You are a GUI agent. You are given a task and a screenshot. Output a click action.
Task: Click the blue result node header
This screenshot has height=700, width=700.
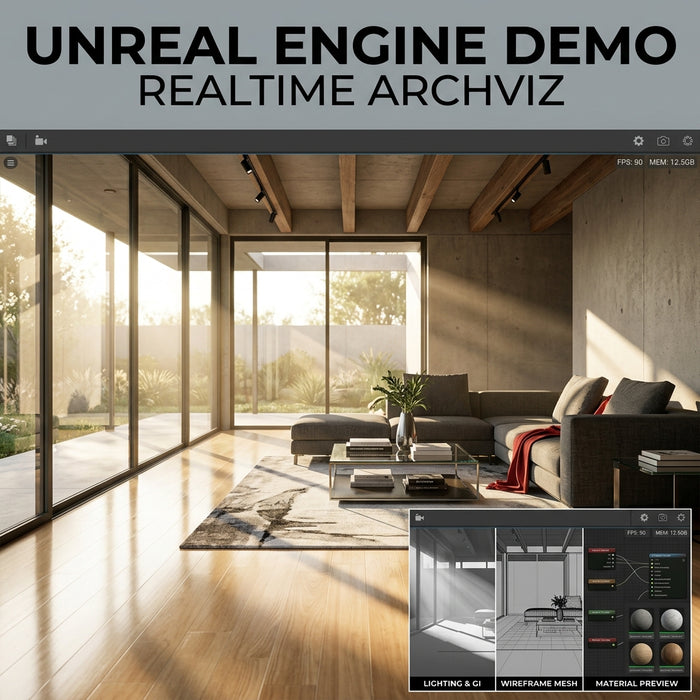click(667, 556)
